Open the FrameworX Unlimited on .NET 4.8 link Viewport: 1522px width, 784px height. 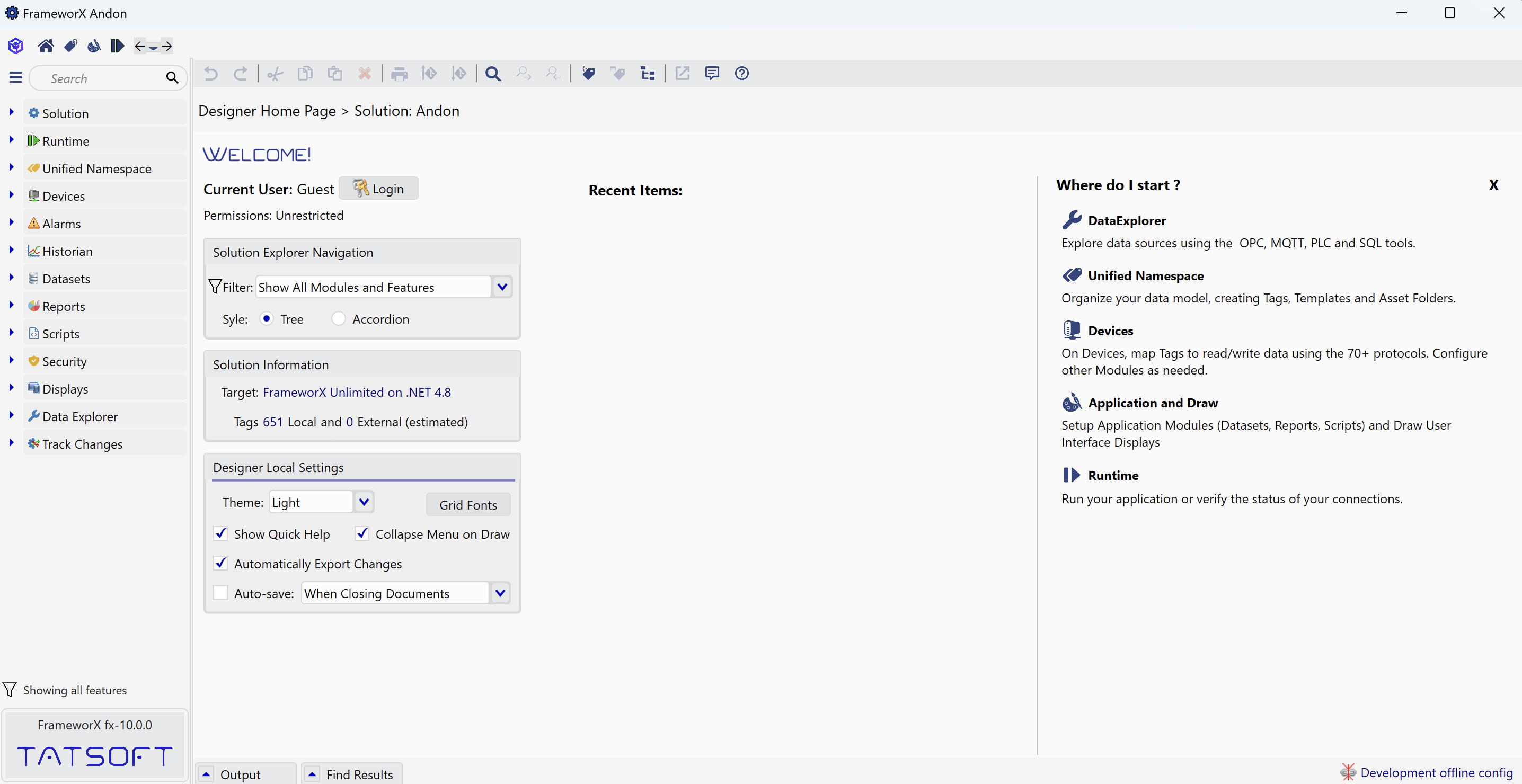pyautogui.click(x=357, y=393)
